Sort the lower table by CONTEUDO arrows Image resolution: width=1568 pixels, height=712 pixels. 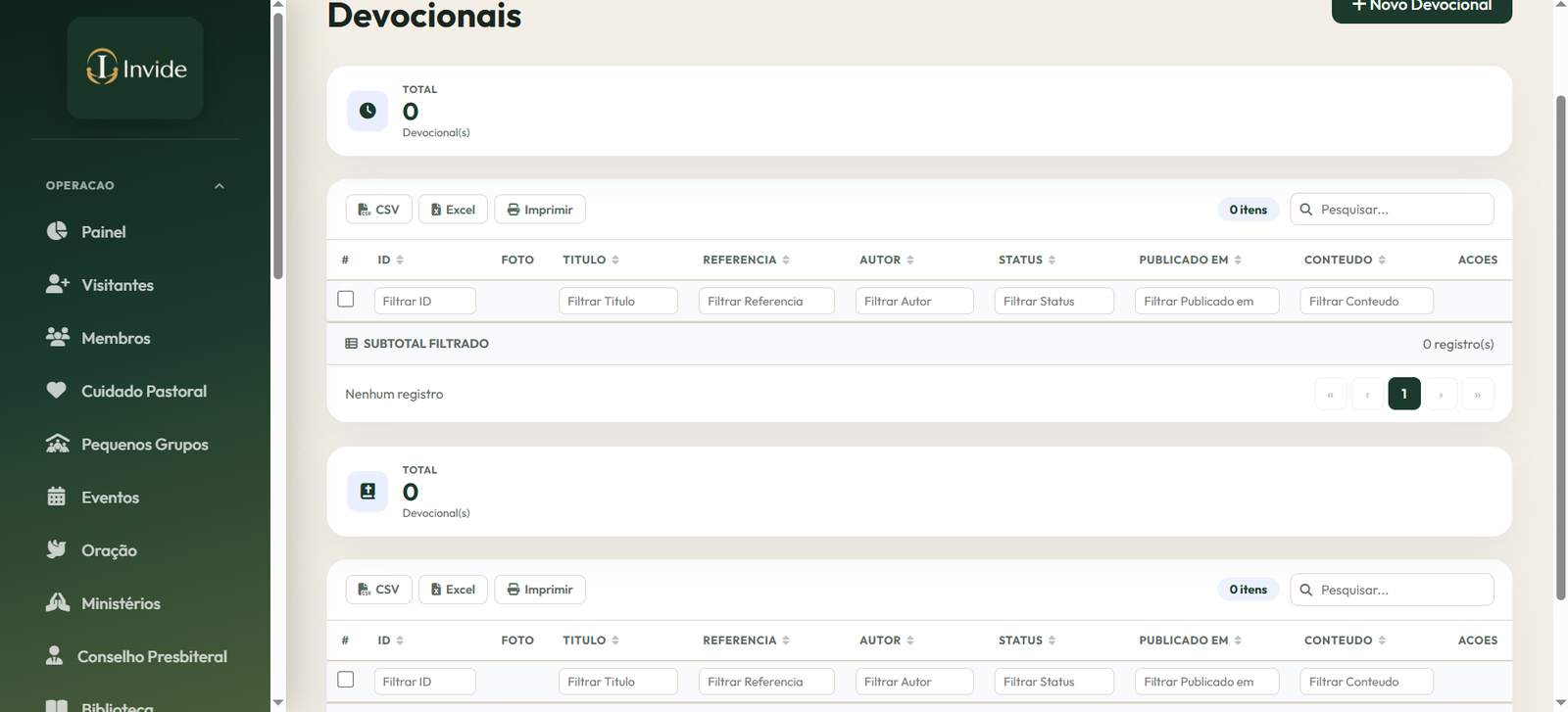tap(1382, 641)
